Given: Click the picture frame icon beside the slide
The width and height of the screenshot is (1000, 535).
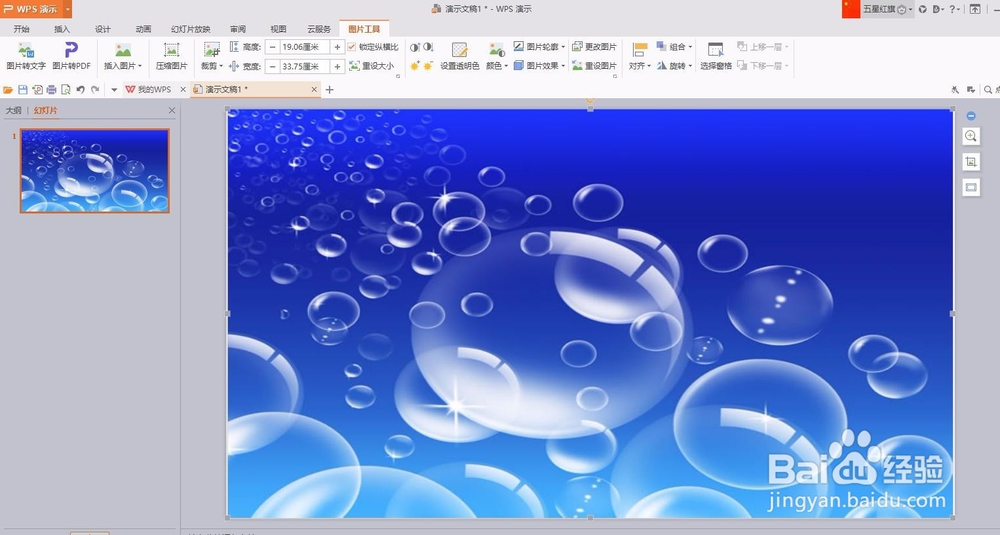Looking at the screenshot, I should click(x=971, y=187).
